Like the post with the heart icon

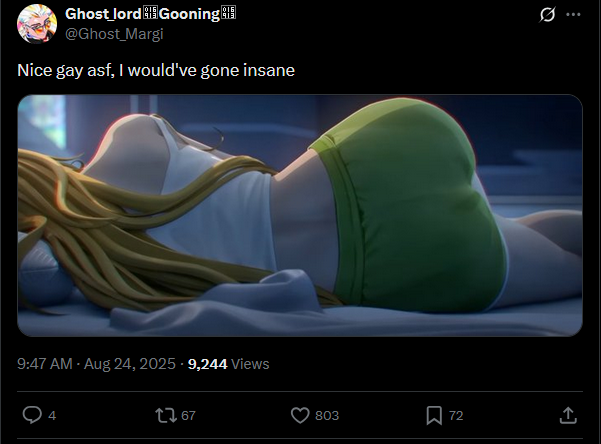(x=300, y=415)
